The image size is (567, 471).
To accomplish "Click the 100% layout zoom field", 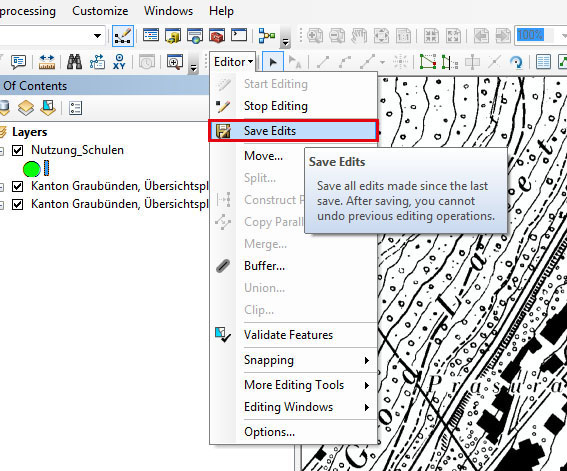I will point(534,35).
